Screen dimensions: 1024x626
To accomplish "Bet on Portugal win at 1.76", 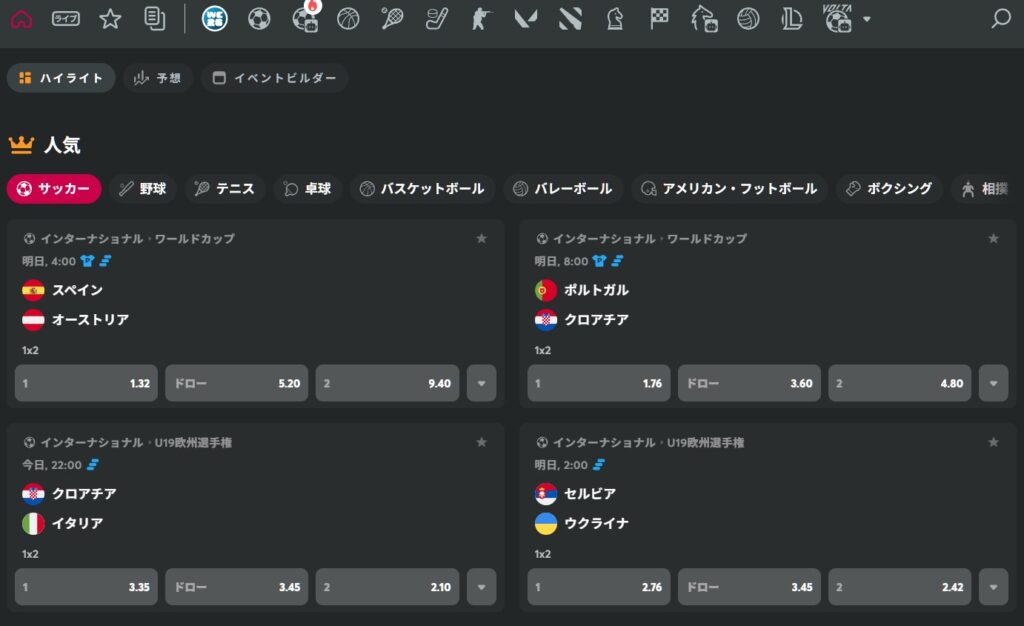I will tap(599, 383).
